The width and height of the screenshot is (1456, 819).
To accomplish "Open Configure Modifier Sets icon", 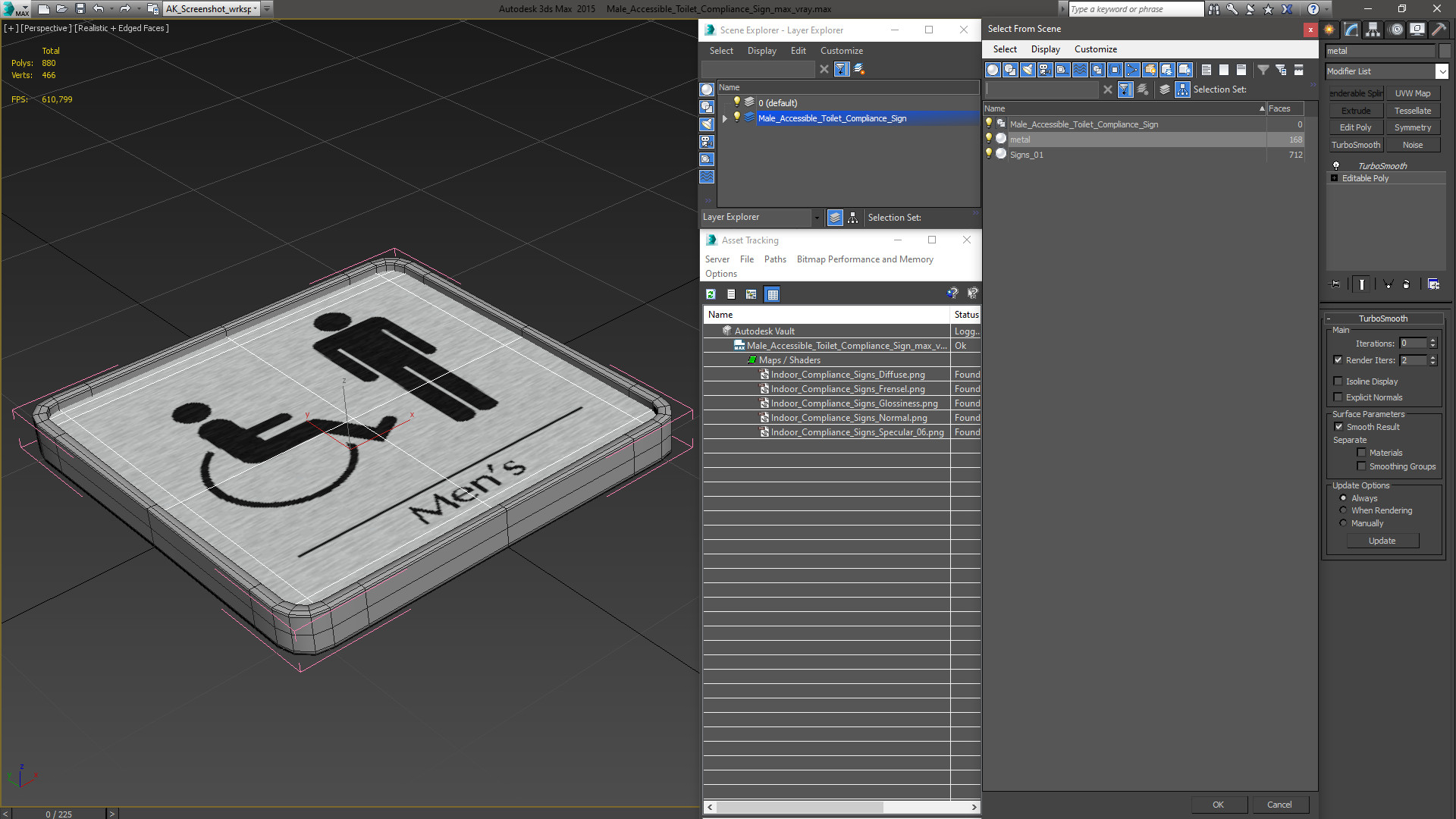I will pyautogui.click(x=1433, y=284).
